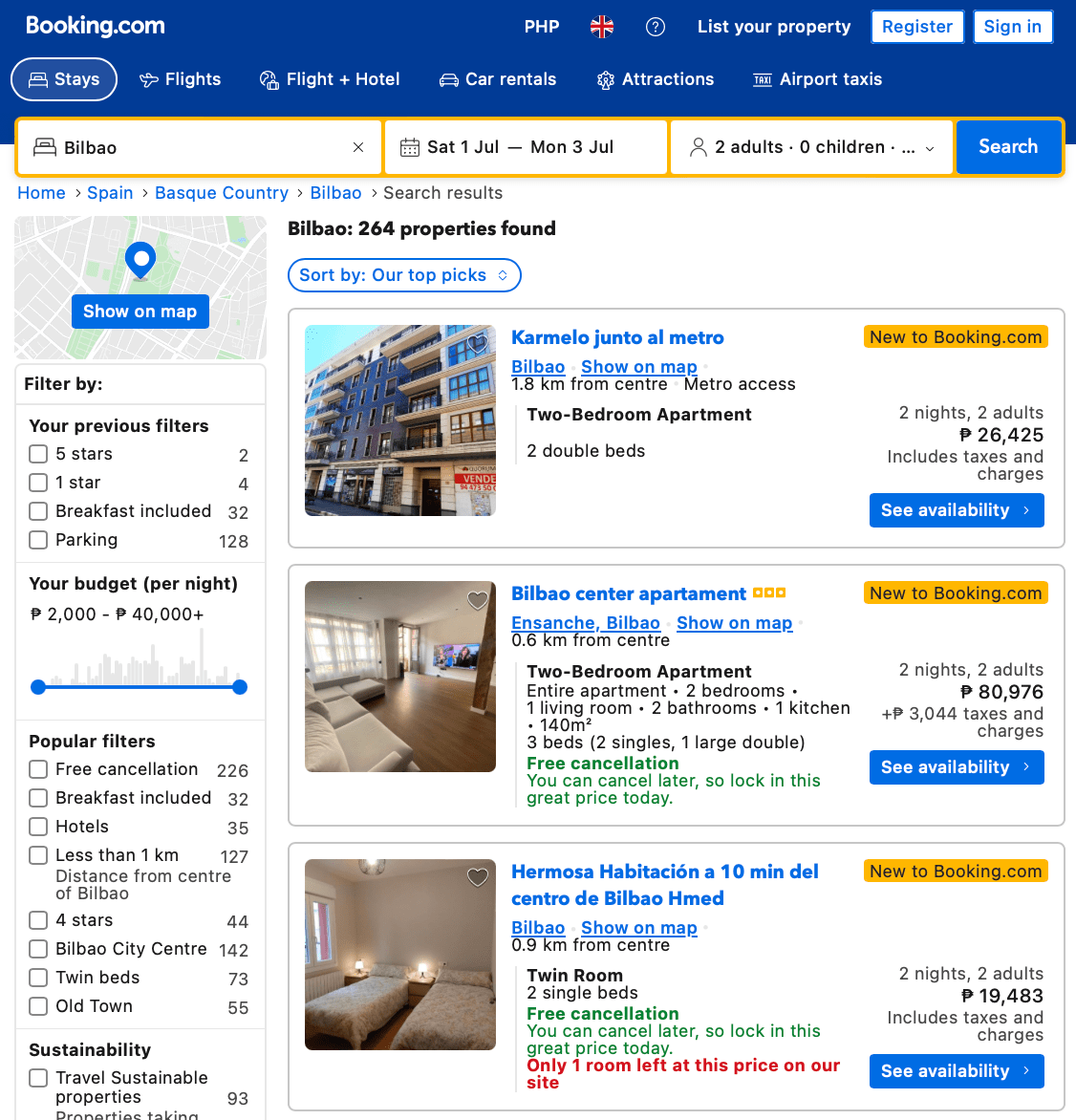Open the Basque Country breadcrumb link

coord(222,193)
